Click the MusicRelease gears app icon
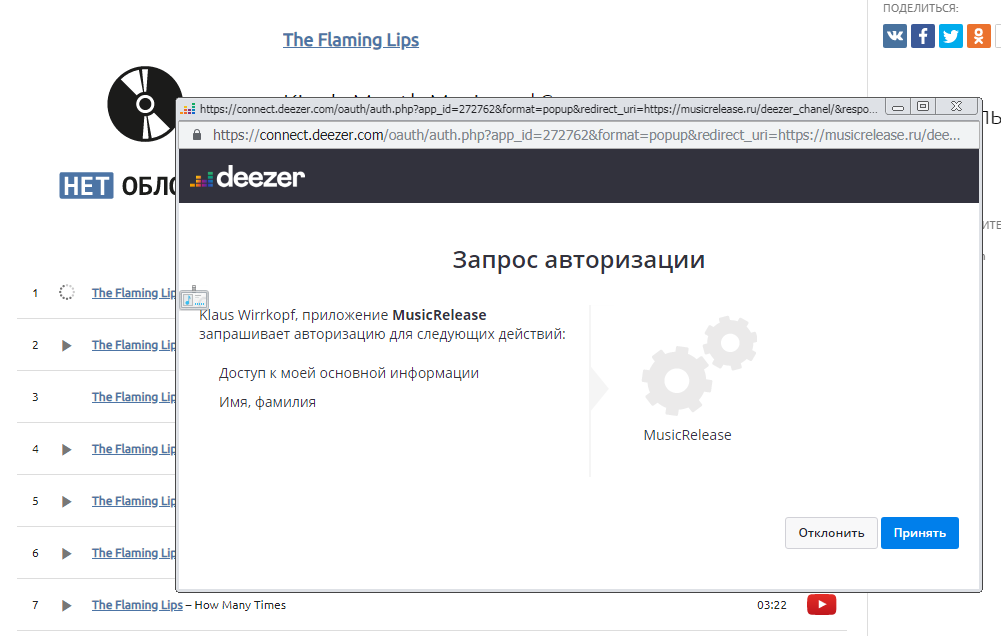 [x=699, y=365]
